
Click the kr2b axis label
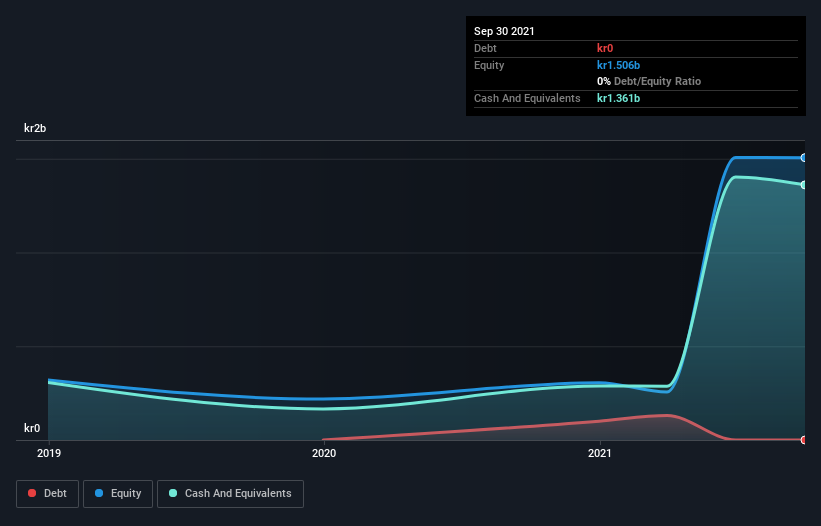(x=35, y=128)
